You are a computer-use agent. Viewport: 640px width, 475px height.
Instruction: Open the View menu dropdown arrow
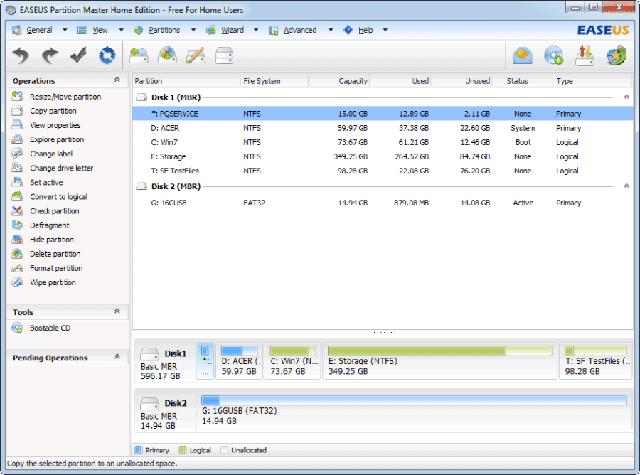coord(121,30)
